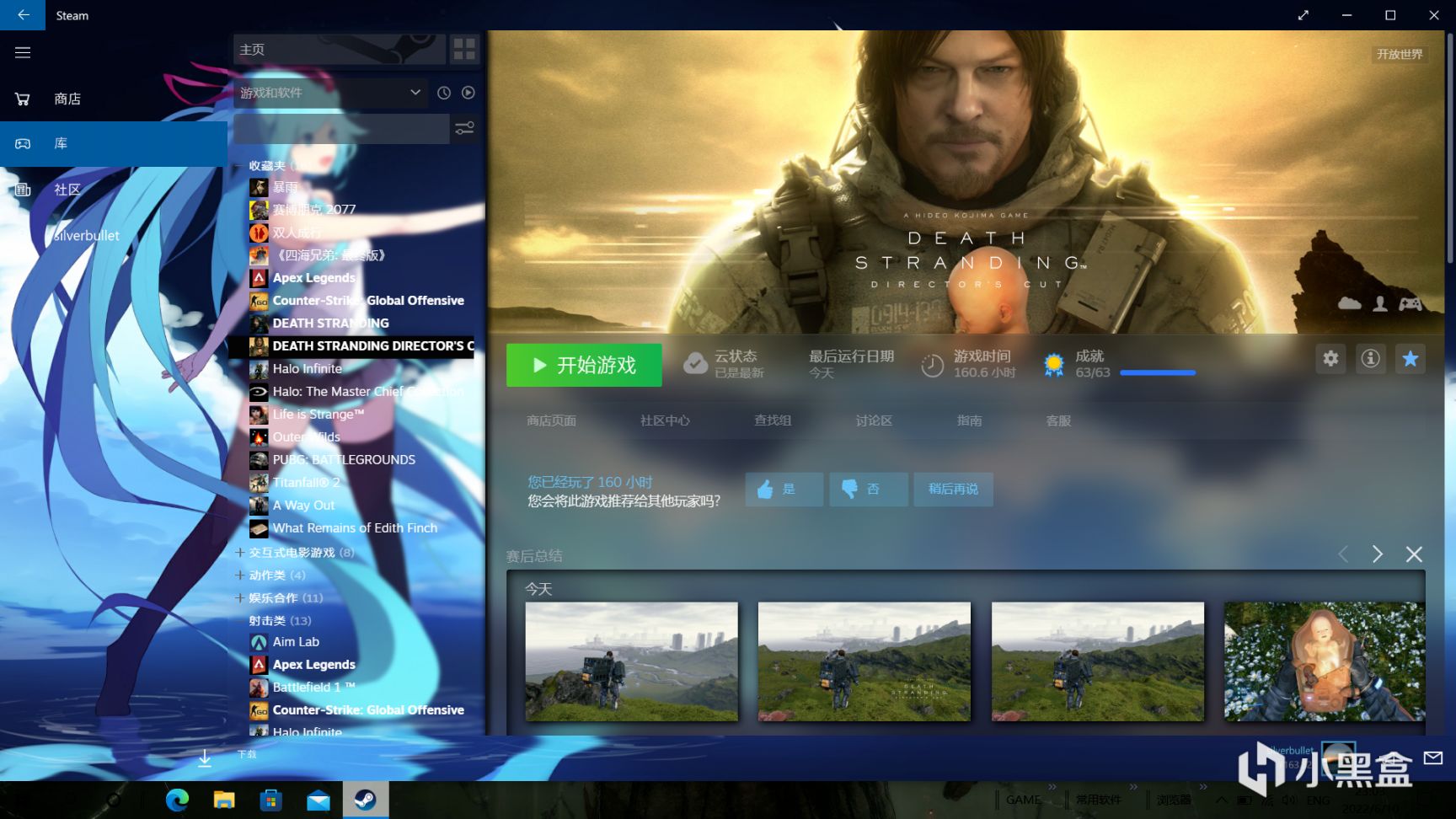The height and width of the screenshot is (819, 1456).
Task: Select Outer Wilds game entry
Action: (306, 436)
